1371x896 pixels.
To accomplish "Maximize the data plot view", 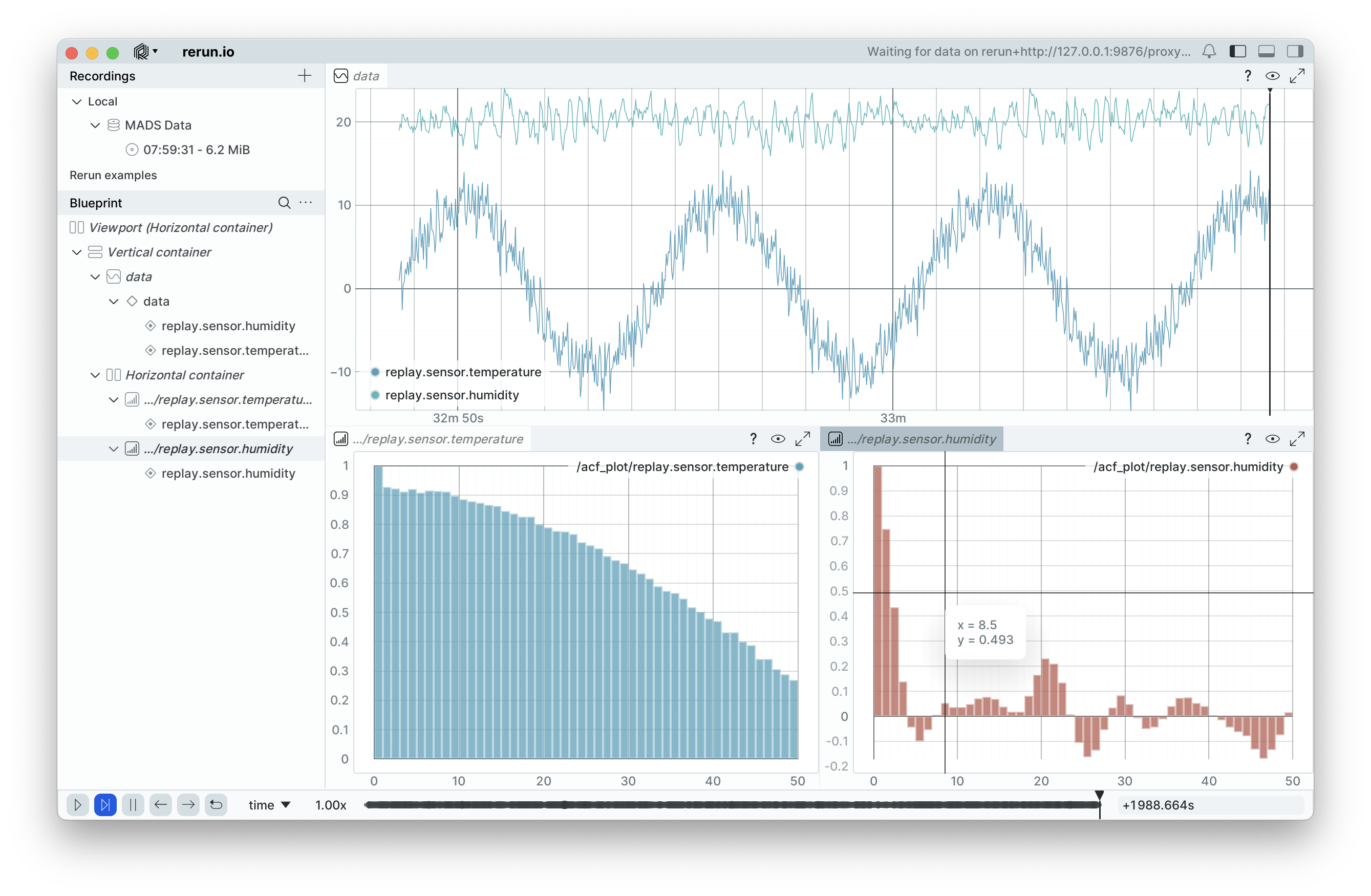I will (x=1297, y=75).
